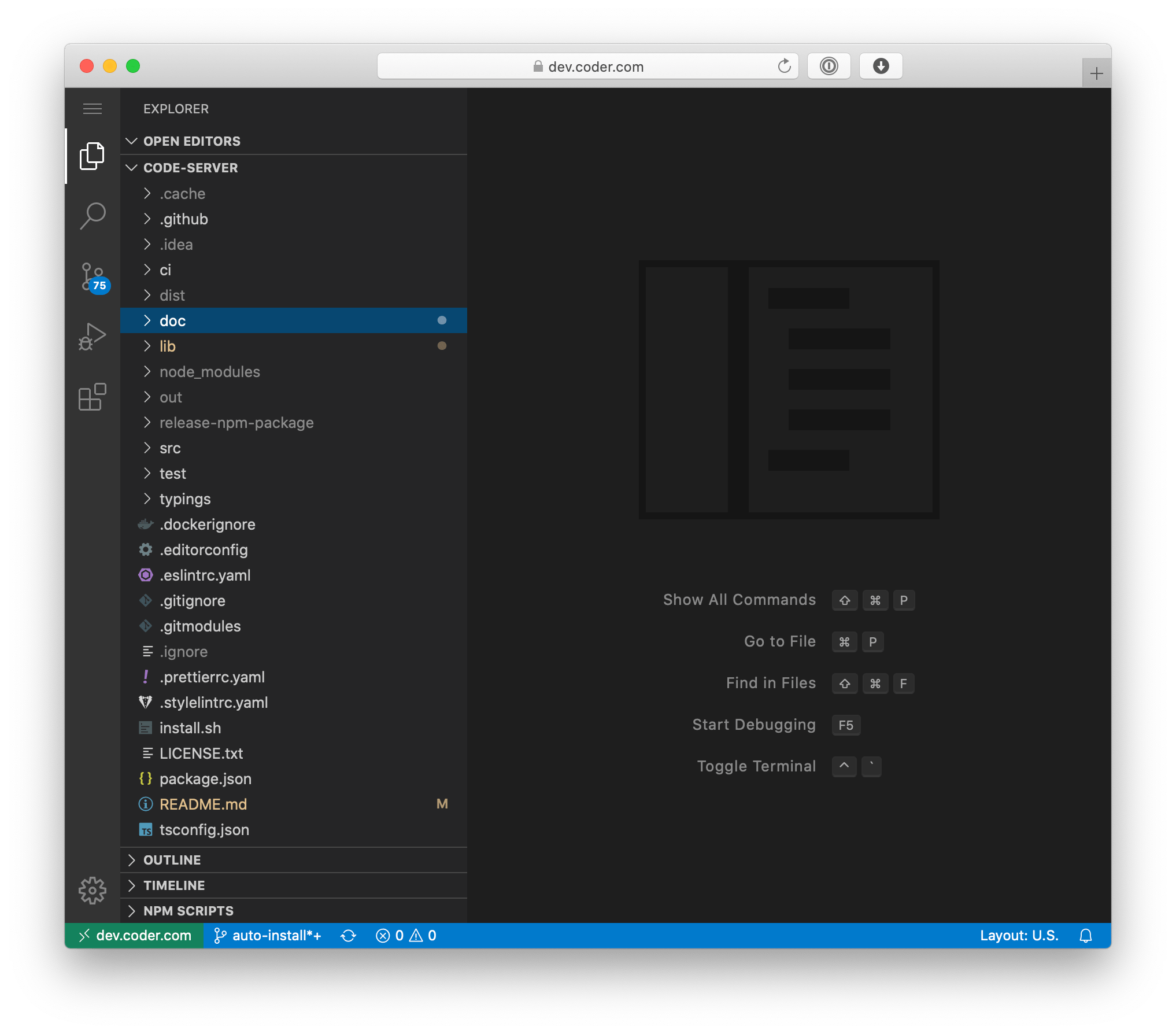Open the Search view
The height and width of the screenshot is (1034, 1176).
coord(93,215)
